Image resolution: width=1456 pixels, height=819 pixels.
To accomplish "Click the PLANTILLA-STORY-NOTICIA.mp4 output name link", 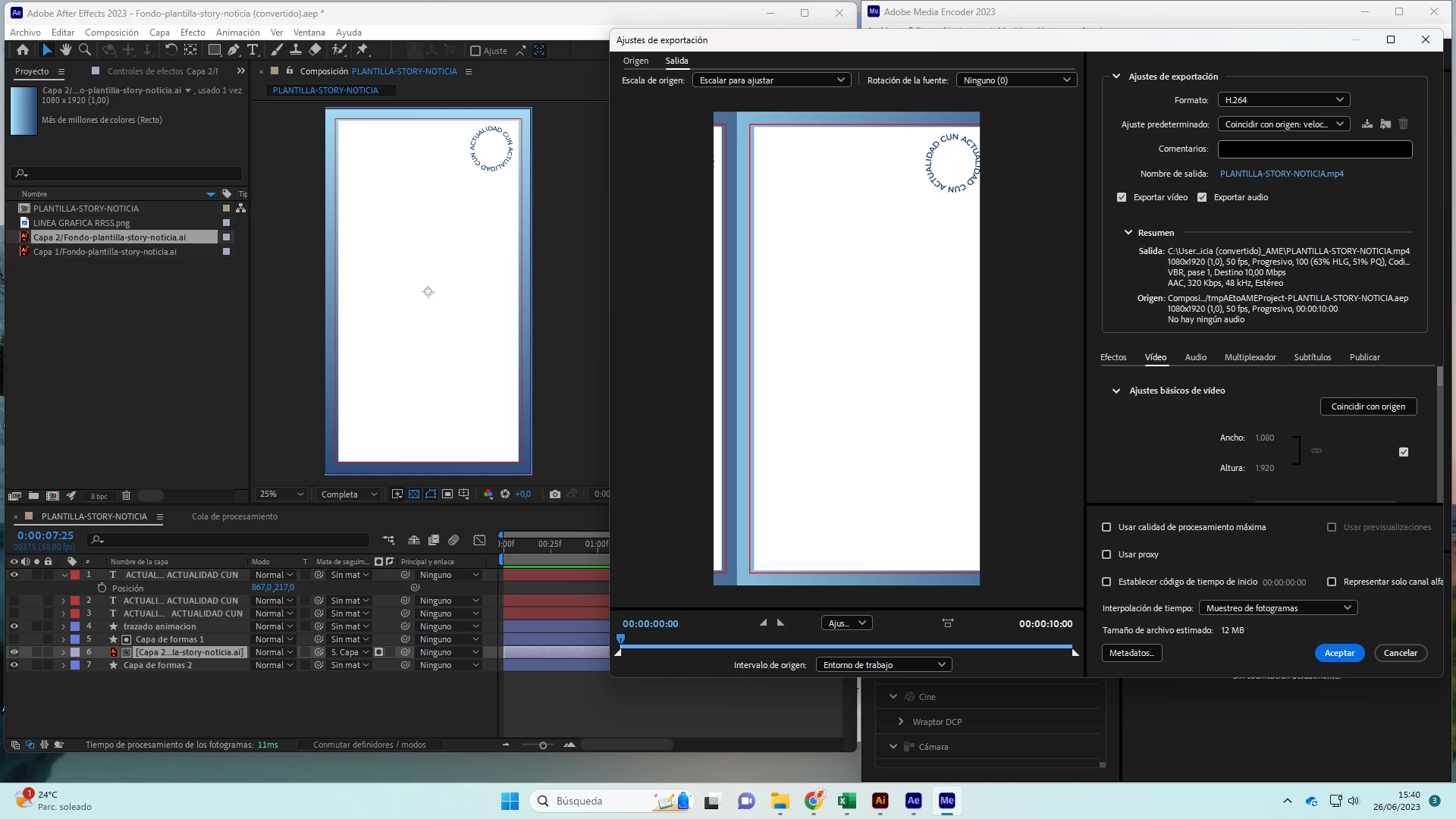I will coord(1281,174).
